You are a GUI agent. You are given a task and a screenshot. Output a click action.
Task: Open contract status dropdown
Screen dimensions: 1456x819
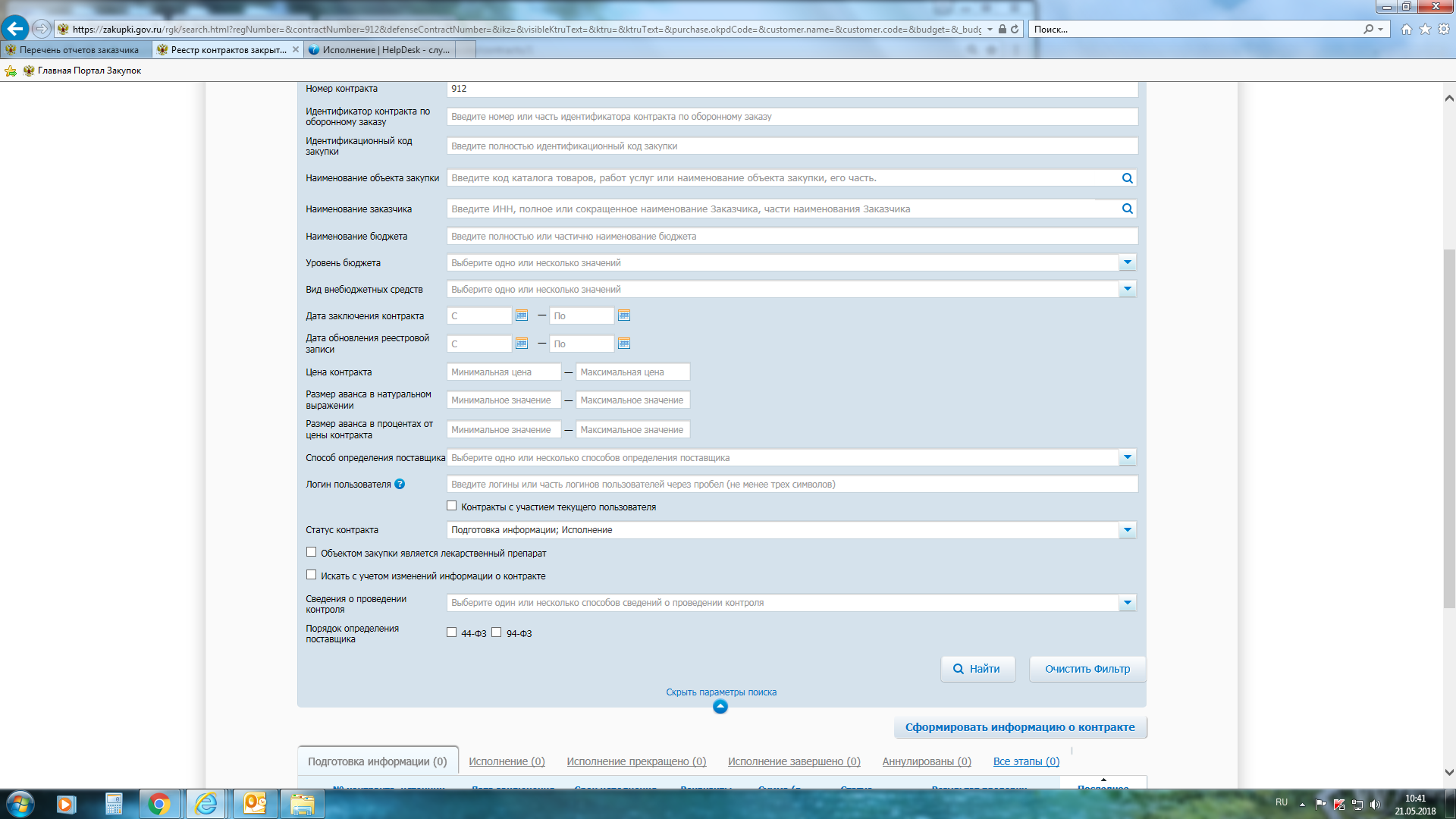[x=1127, y=530]
